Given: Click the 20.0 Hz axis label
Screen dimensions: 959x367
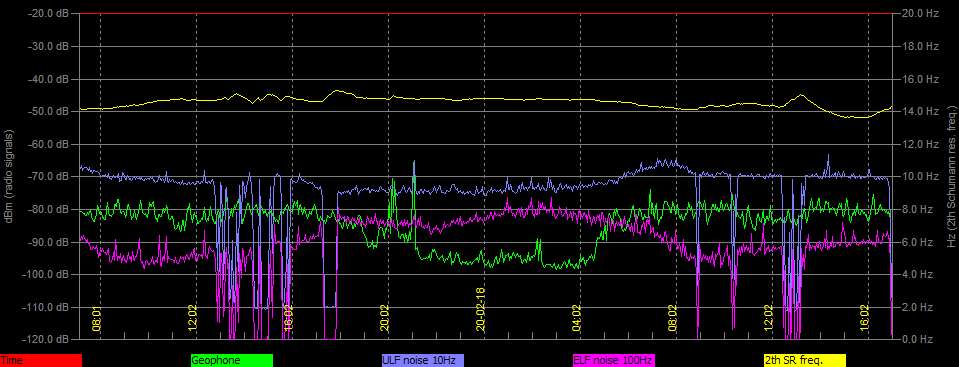Looking at the screenshot, I should coord(919,13).
